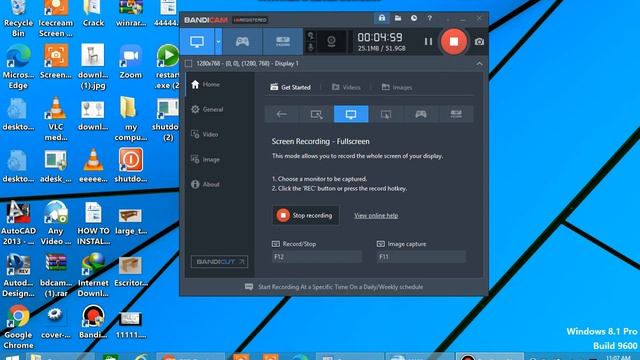Select the cover gear file icon
The height and width of the screenshot is (360, 640).
(56, 322)
